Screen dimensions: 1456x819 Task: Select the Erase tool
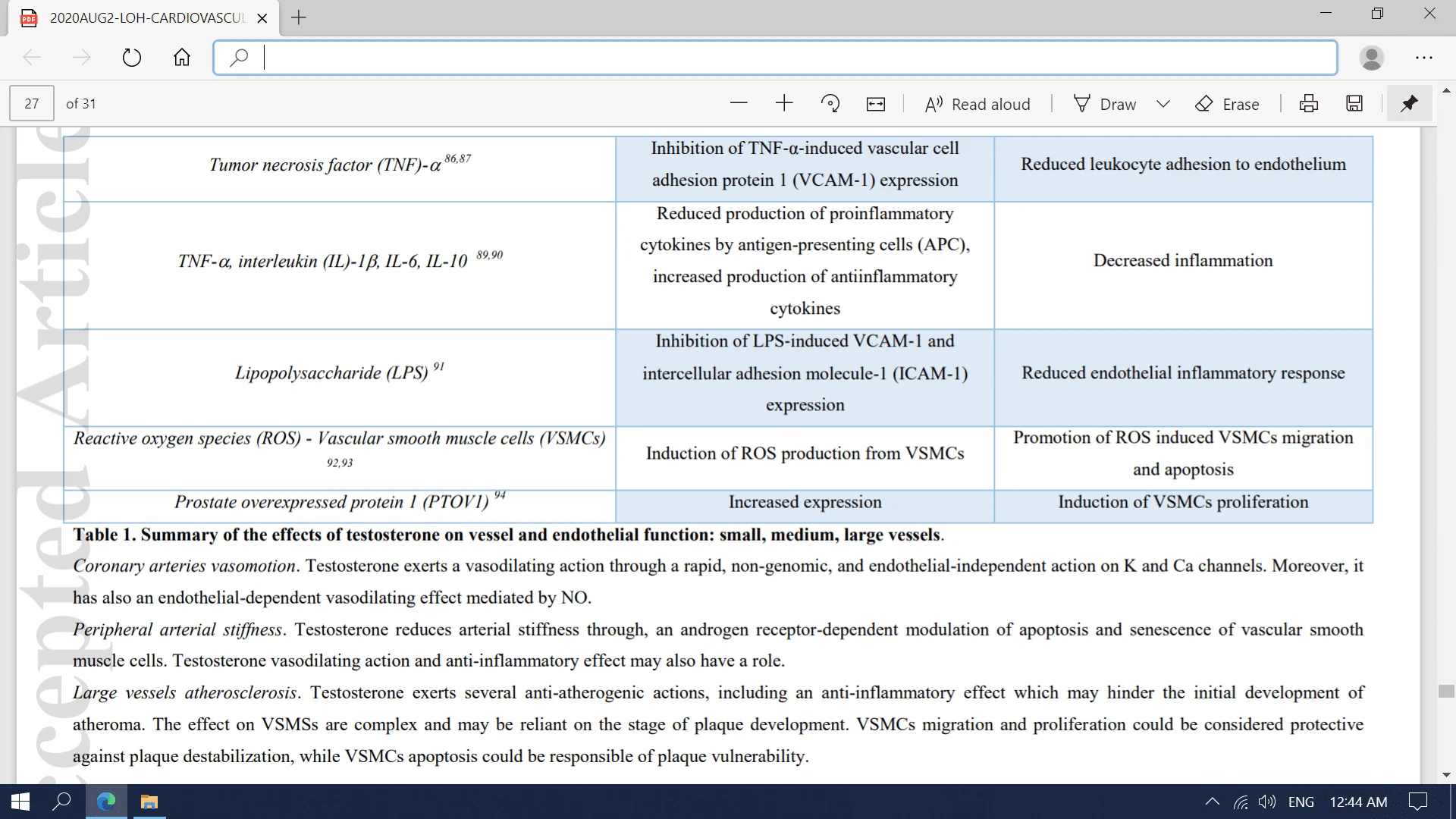[x=1227, y=104]
